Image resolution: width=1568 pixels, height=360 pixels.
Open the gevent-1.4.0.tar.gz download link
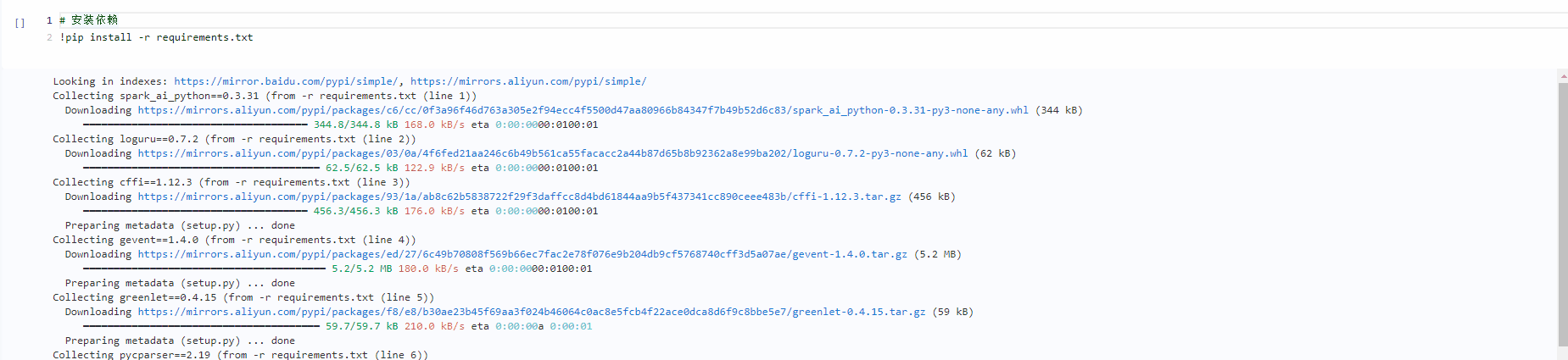[x=522, y=254]
